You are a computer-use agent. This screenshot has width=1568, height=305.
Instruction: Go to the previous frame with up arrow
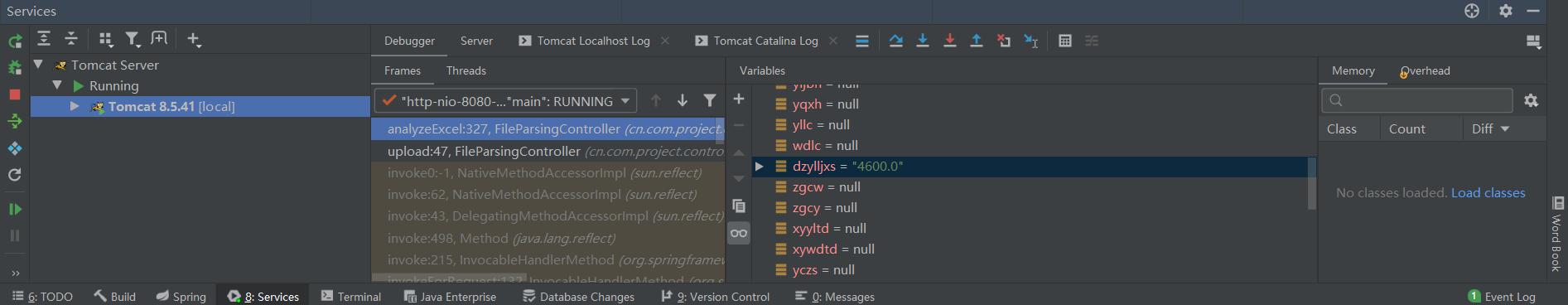click(x=656, y=100)
